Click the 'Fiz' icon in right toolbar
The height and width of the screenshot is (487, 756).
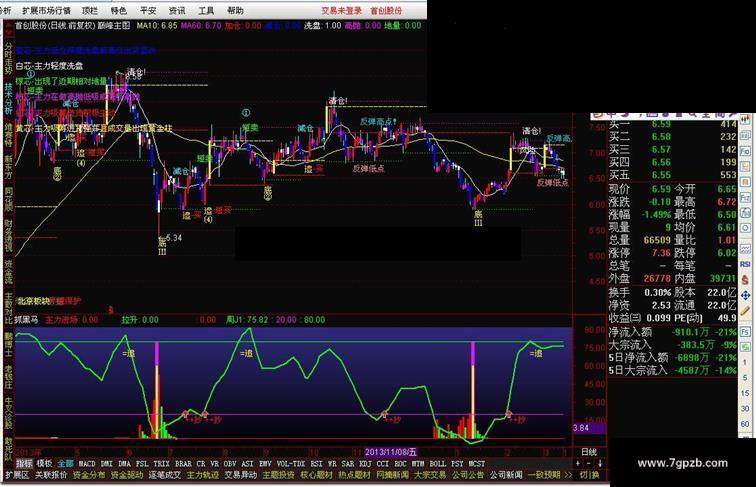coord(745,198)
